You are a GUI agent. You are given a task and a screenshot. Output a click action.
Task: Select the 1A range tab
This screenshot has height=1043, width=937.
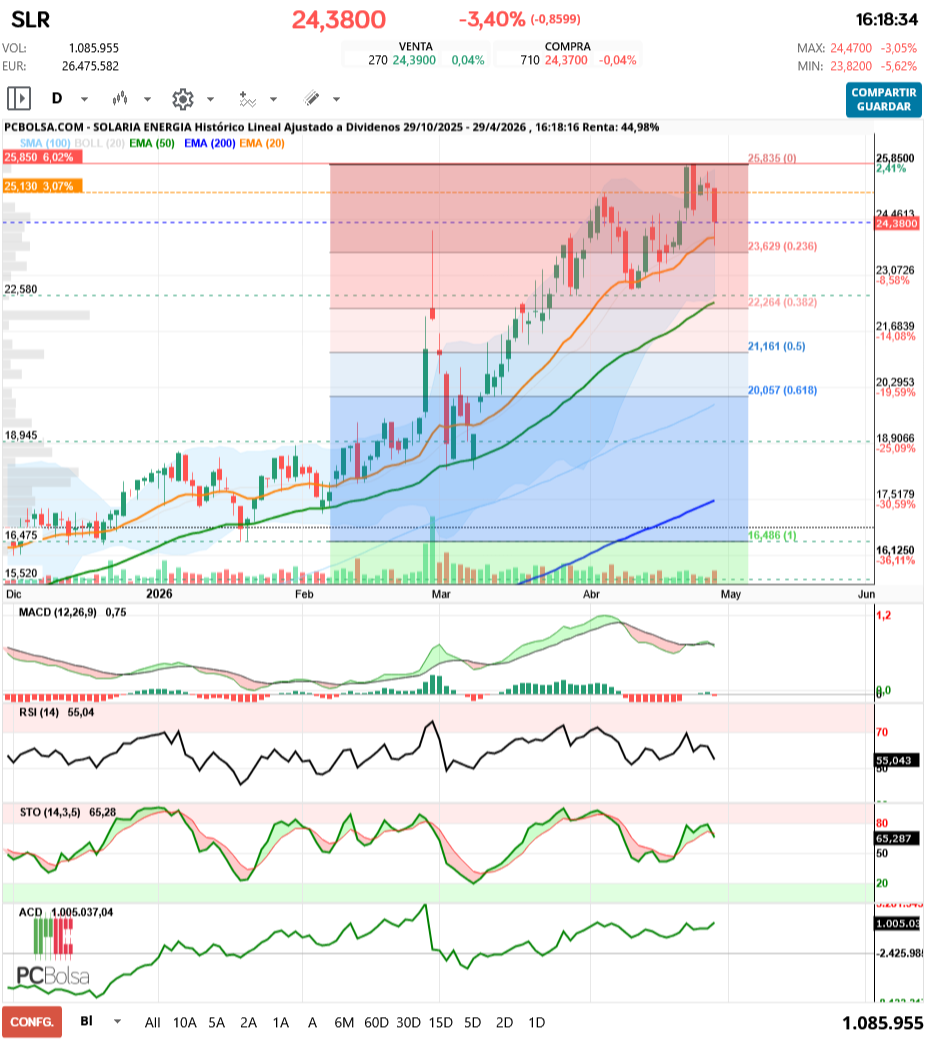pyautogui.click(x=281, y=1022)
